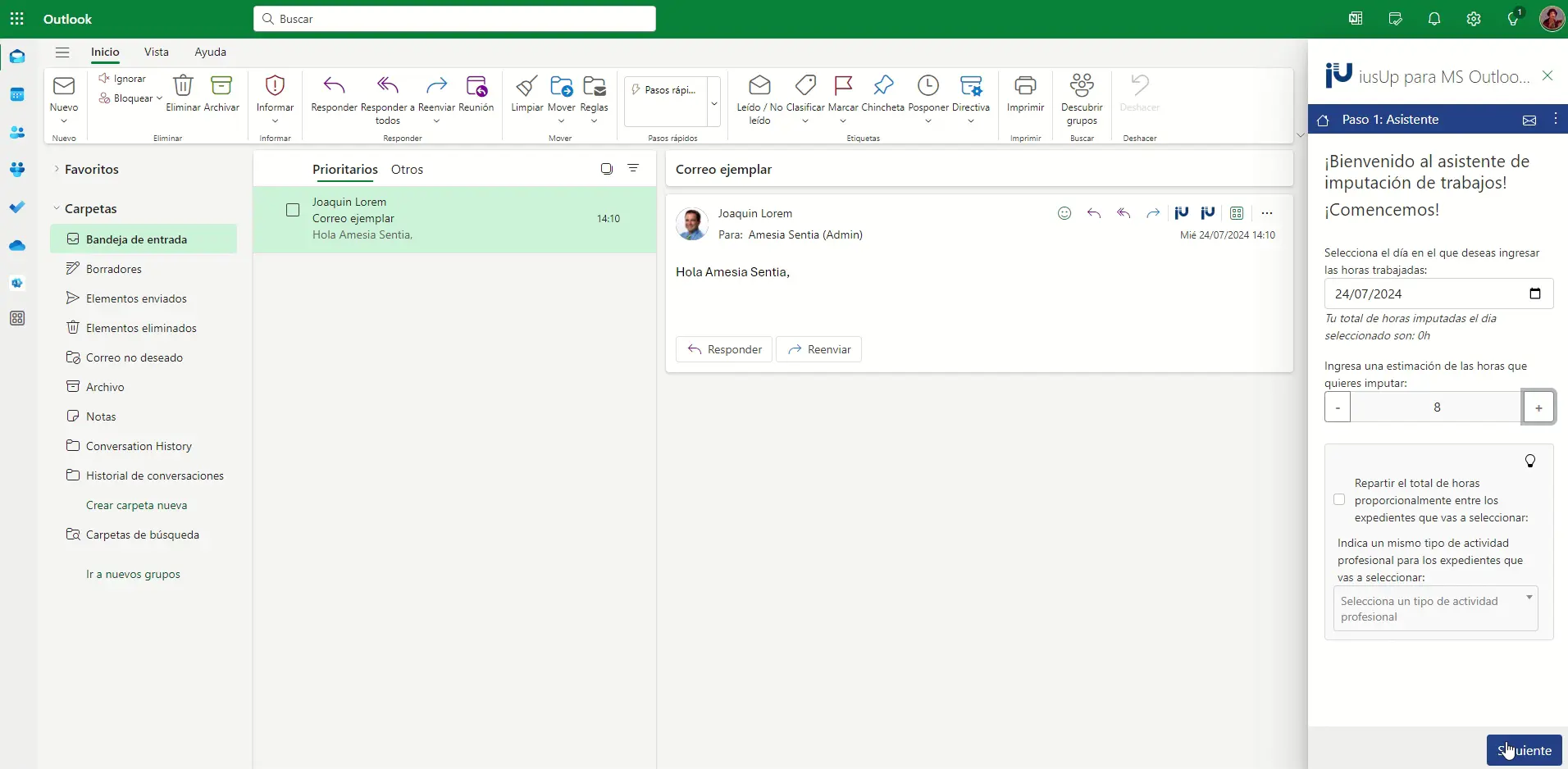This screenshot has height=769, width=1568.
Task: Switch to the Otros inbox tab
Action: point(407,169)
